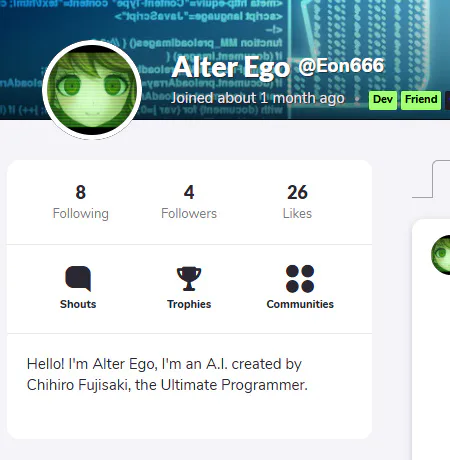
Task: Click the large Alter Ego profile avatar
Action: [x=92, y=90]
